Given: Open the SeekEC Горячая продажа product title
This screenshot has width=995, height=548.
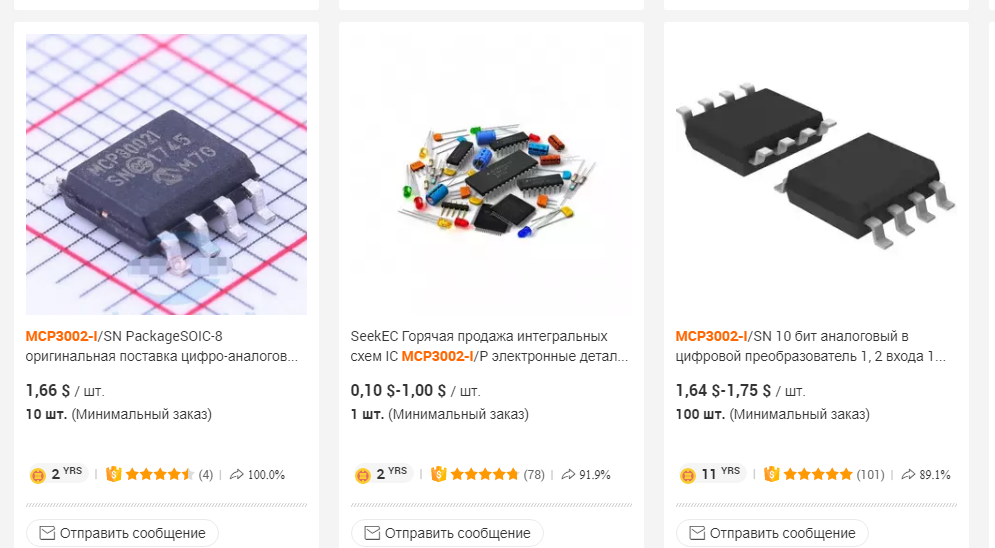Looking at the screenshot, I should 489,346.
